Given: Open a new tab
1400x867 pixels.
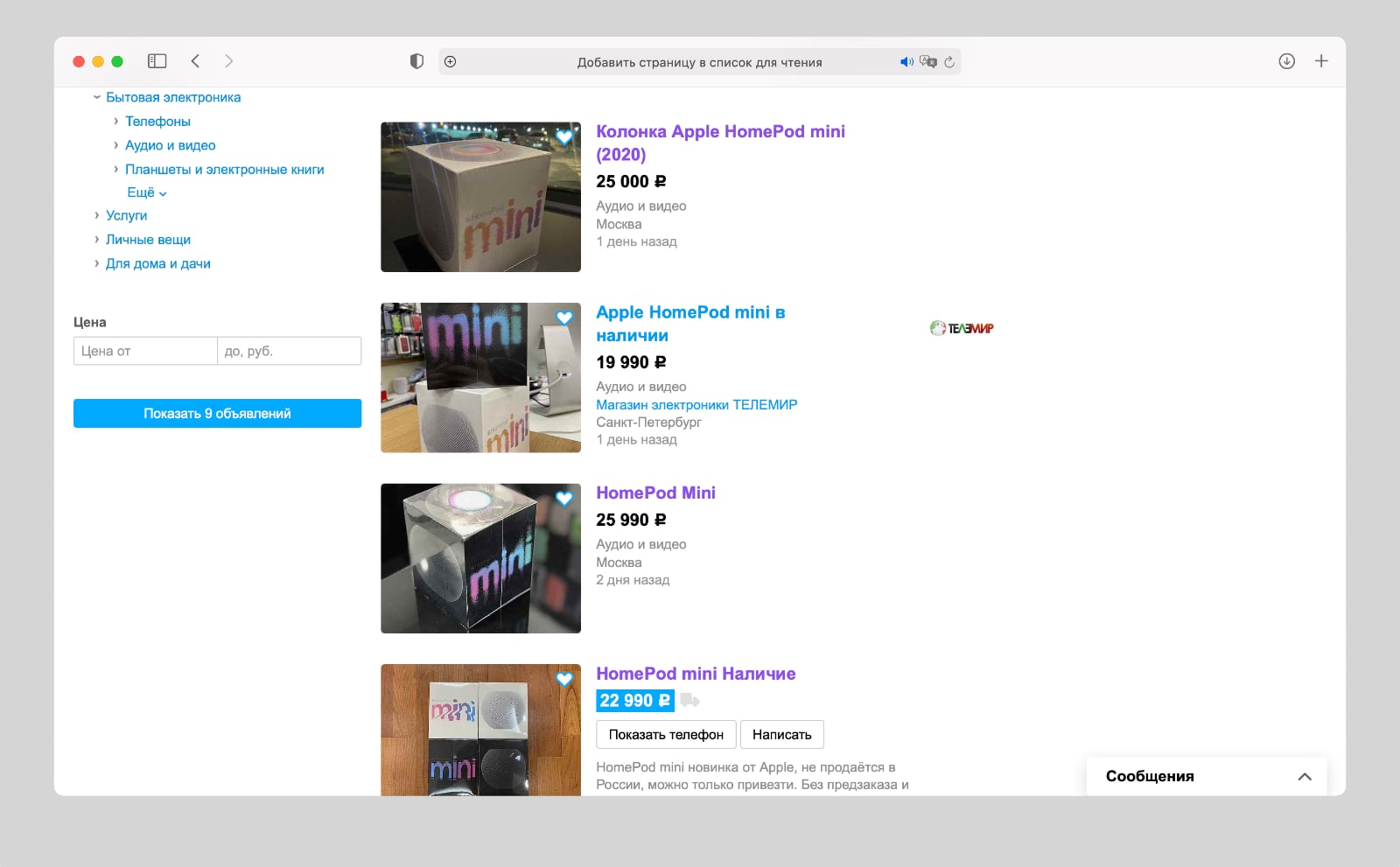Looking at the screenshot, I should [x=1321, y=61].
